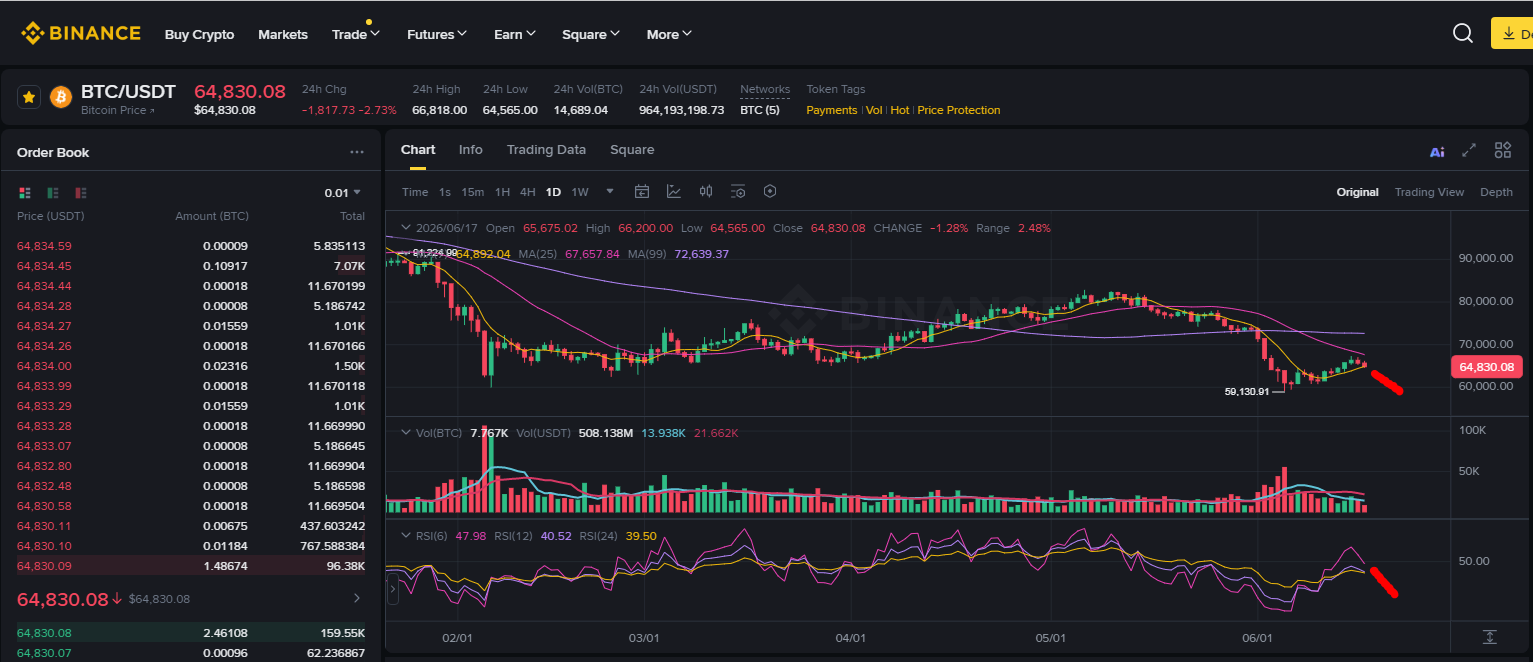
Task: Click the chart auto-fit scale icon
Action: (1490, 636)
